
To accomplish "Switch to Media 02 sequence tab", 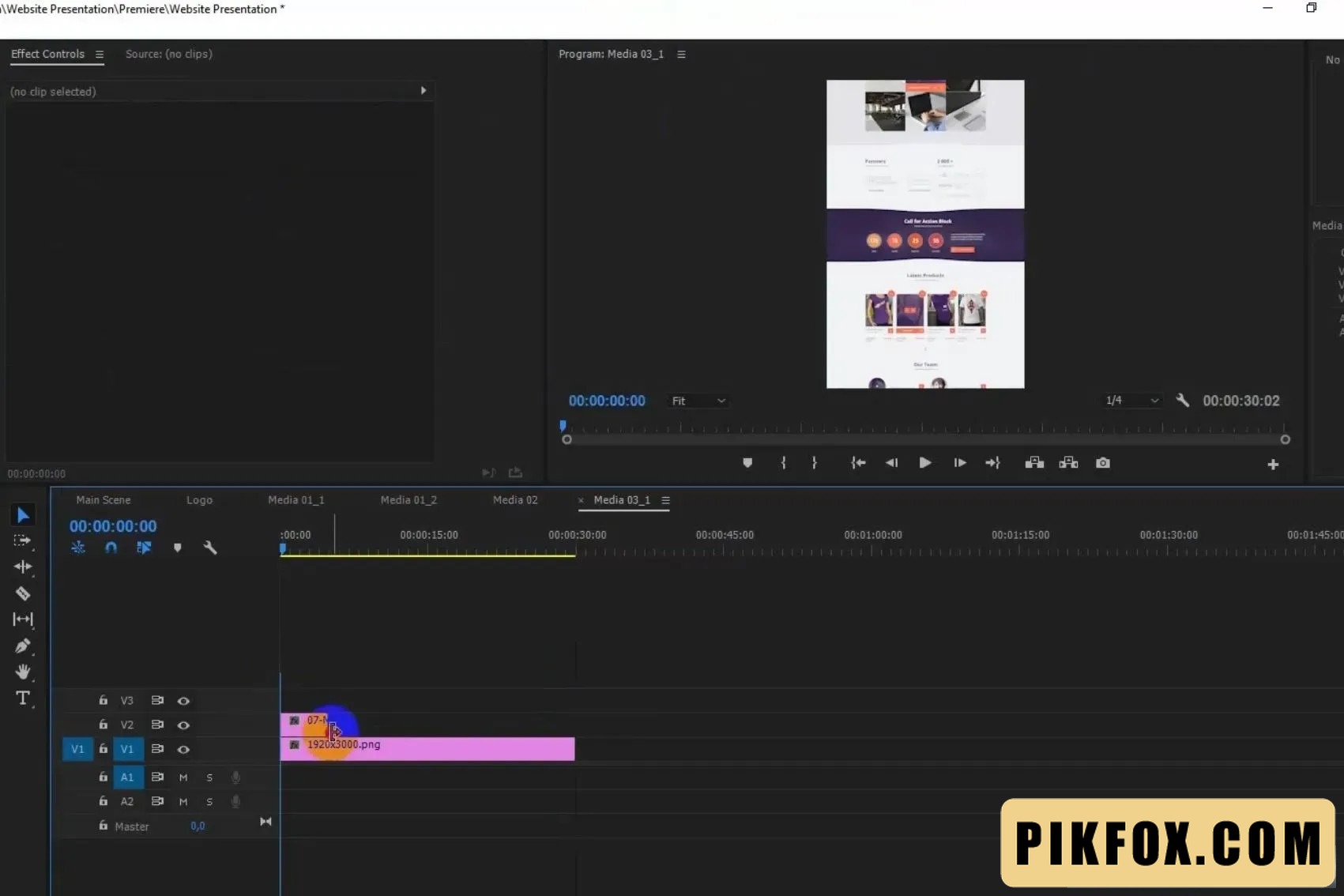I will point(515,500).
